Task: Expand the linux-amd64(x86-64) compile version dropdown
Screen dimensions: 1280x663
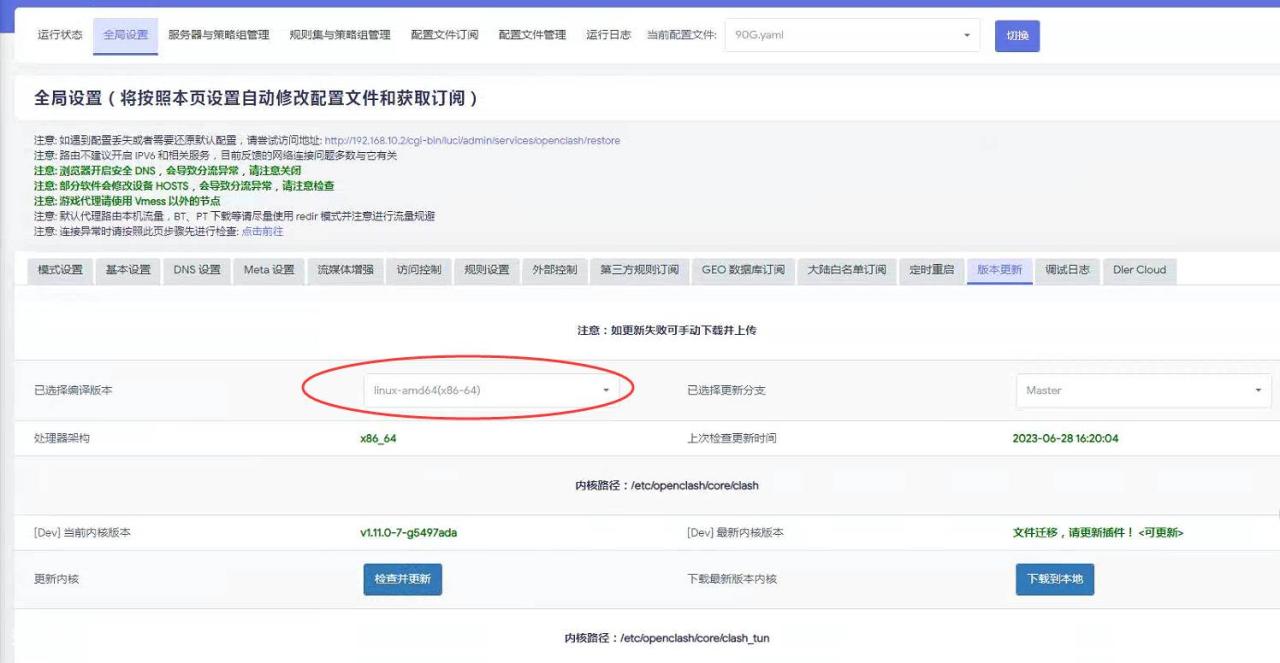Action: point(490,390)
